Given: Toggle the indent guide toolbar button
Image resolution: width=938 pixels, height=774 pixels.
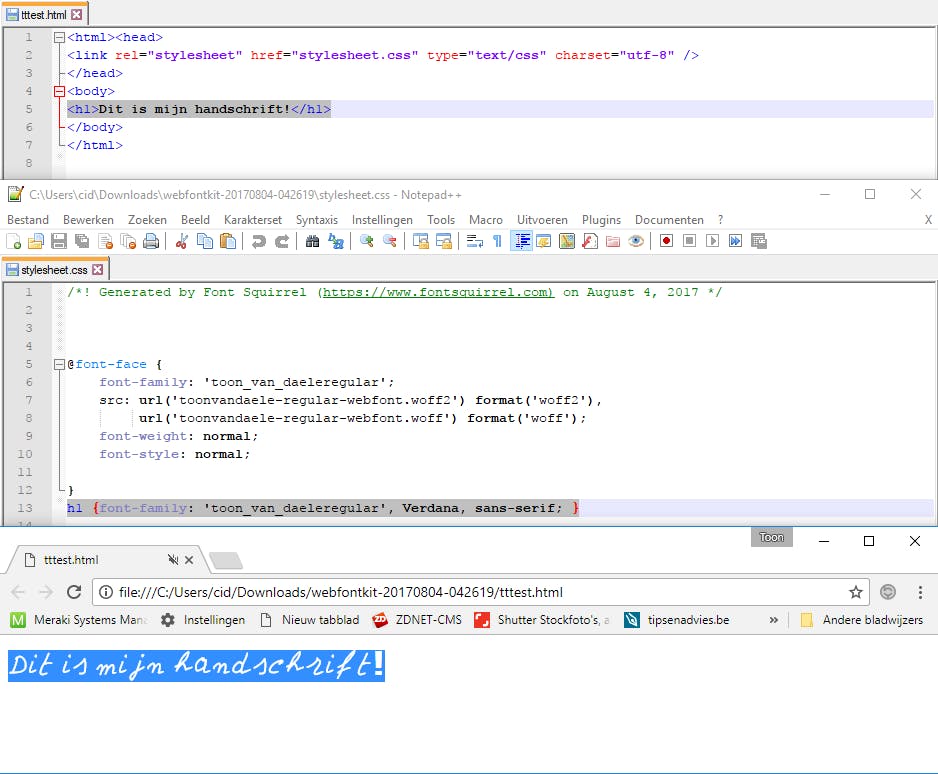Looking at the screenshot, I should coord(521,241).
